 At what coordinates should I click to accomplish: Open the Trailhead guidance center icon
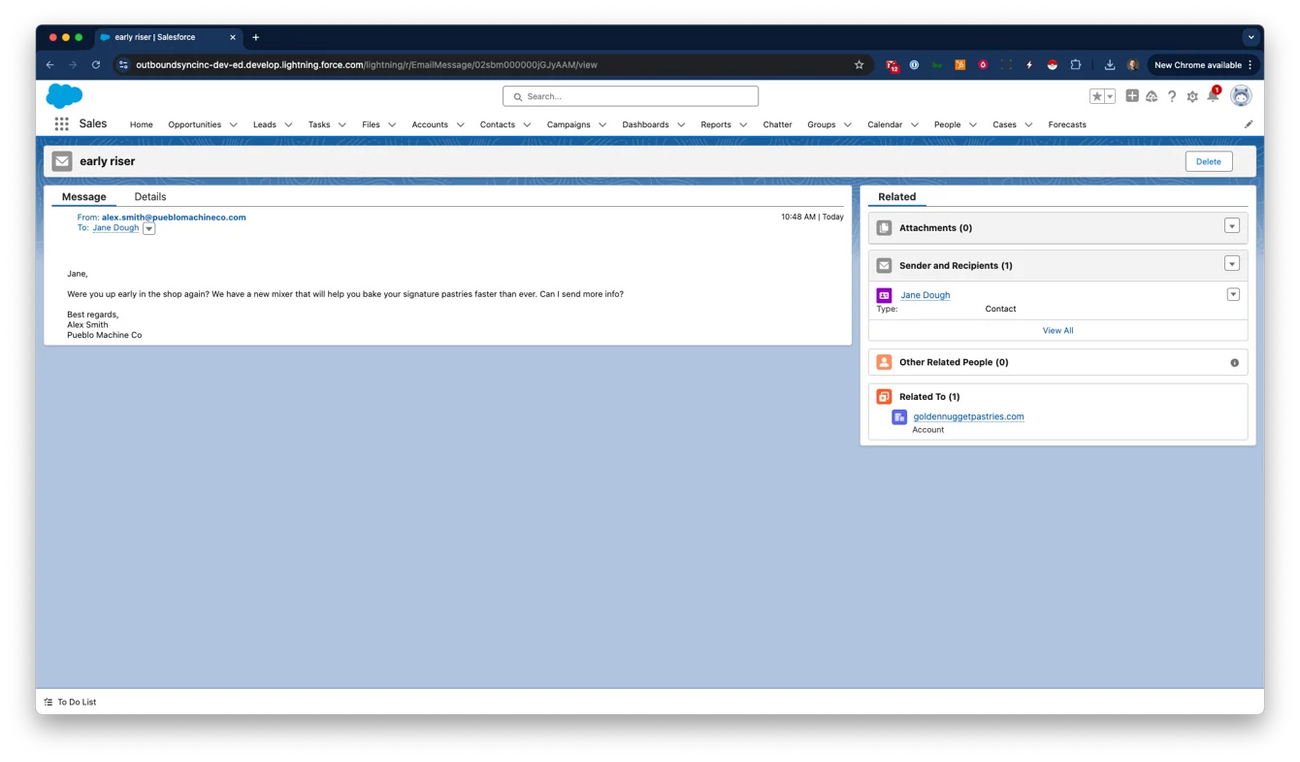tap(1152, 96)
